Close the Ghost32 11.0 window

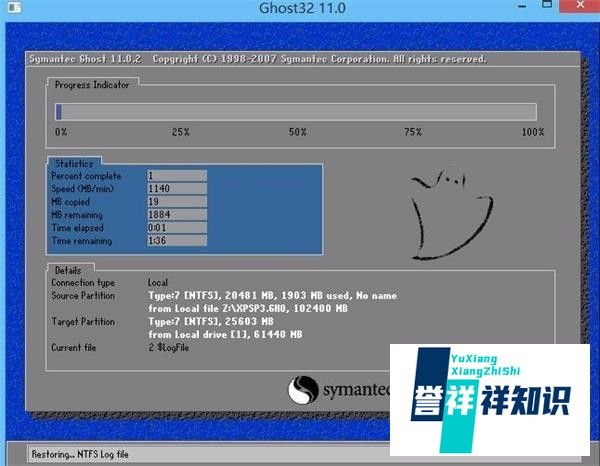tap(579, 5)
